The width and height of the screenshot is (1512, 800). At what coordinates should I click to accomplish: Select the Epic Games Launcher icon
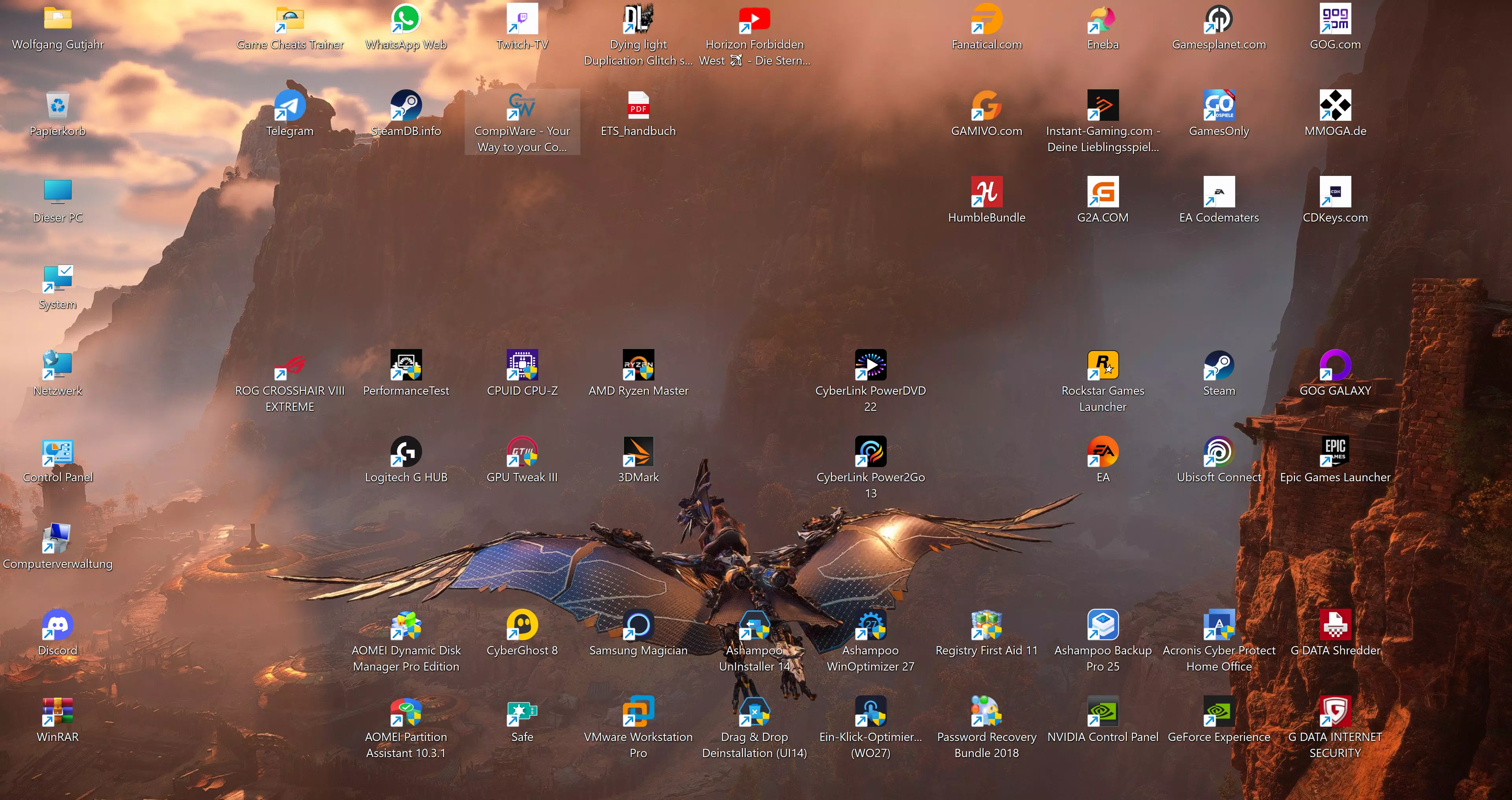[x=1335, y=452]
